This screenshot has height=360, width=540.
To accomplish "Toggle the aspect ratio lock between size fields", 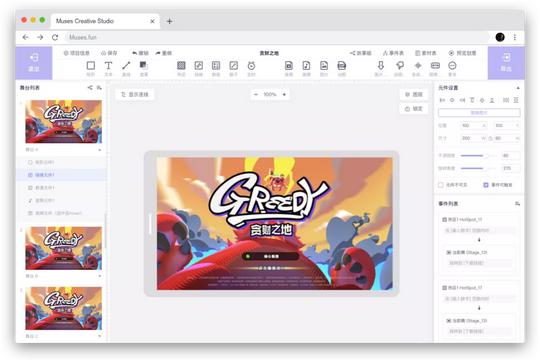I will coord(490,138).
